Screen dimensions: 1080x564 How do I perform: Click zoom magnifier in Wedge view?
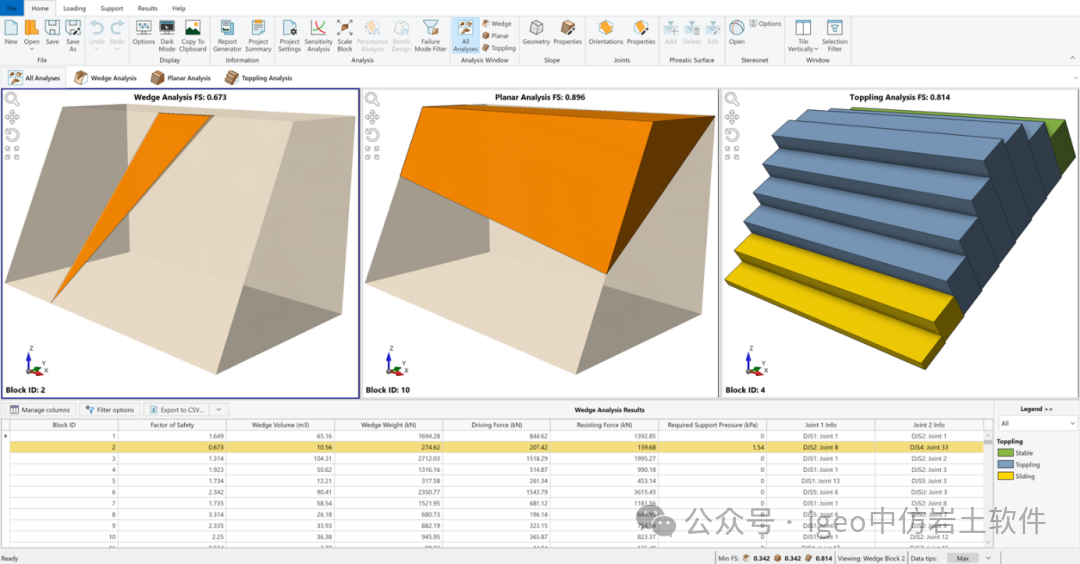[x=12, y=100]
